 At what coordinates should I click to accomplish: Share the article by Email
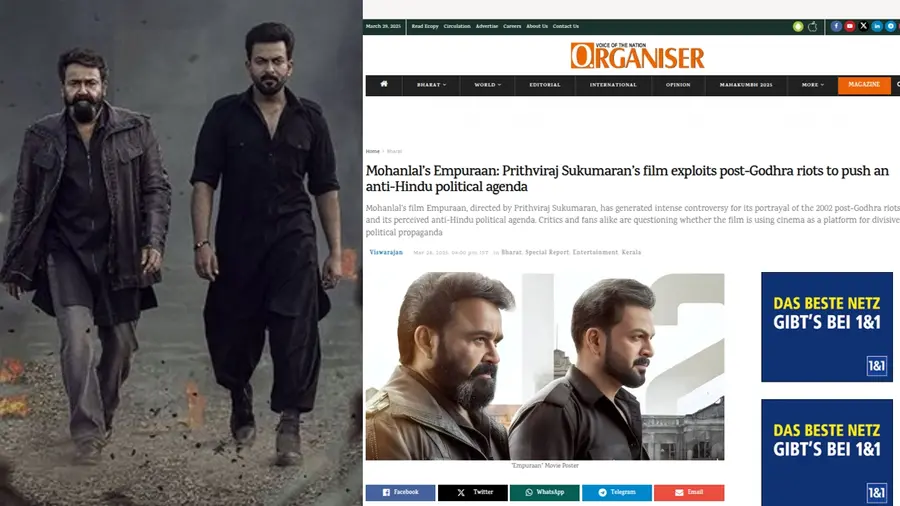(x=689, y=492)
